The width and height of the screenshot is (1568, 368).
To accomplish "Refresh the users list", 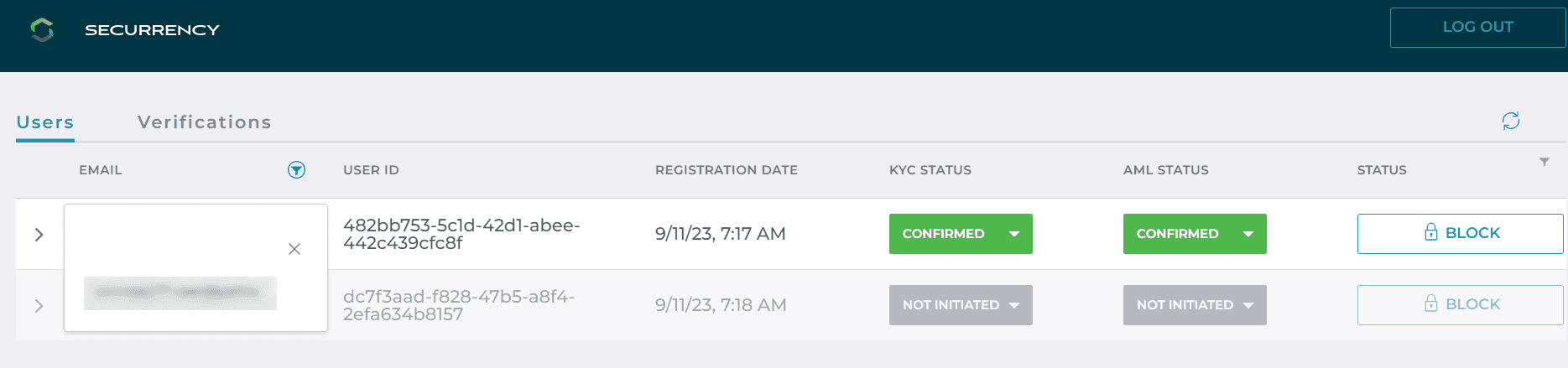I will click(1510, 121).
